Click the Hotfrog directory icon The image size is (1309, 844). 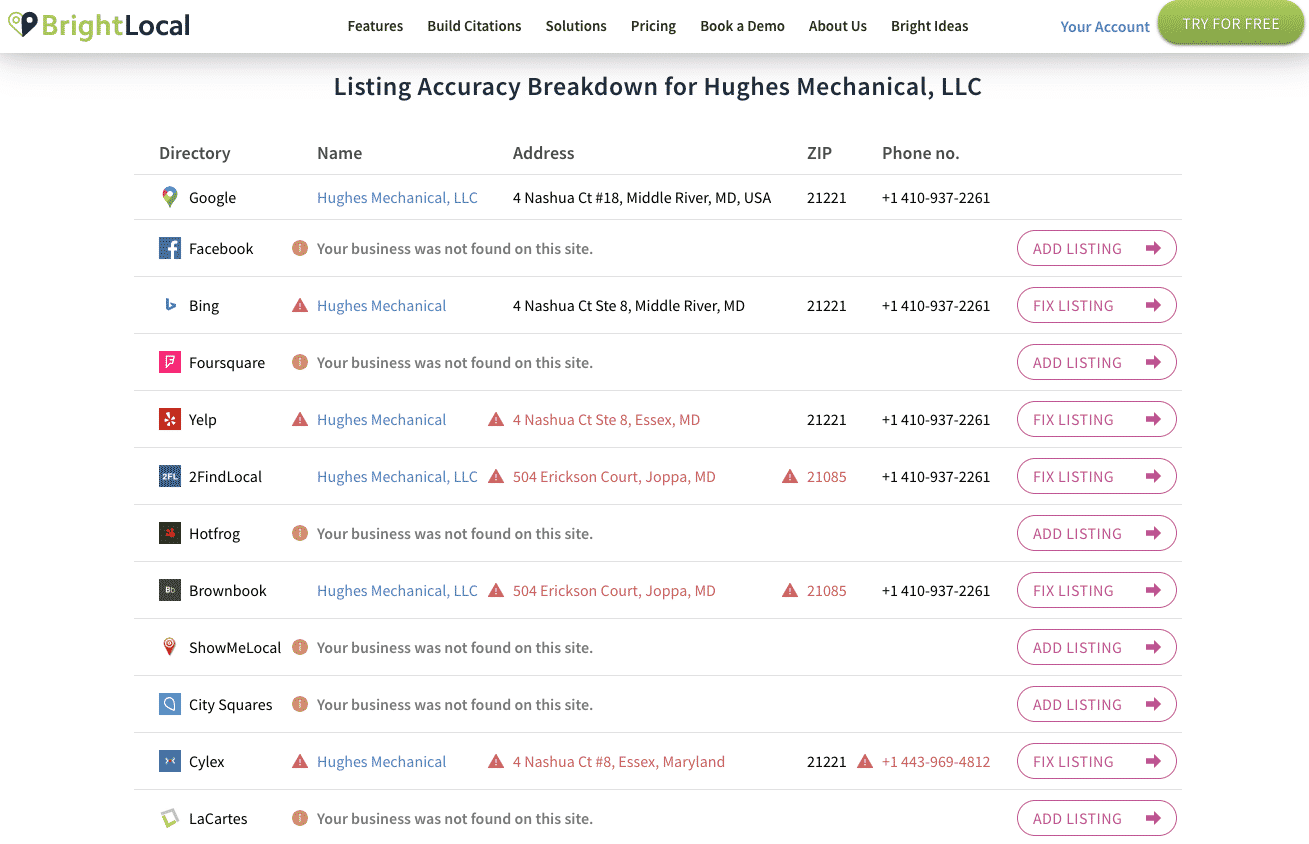click(x=170, y=534)
